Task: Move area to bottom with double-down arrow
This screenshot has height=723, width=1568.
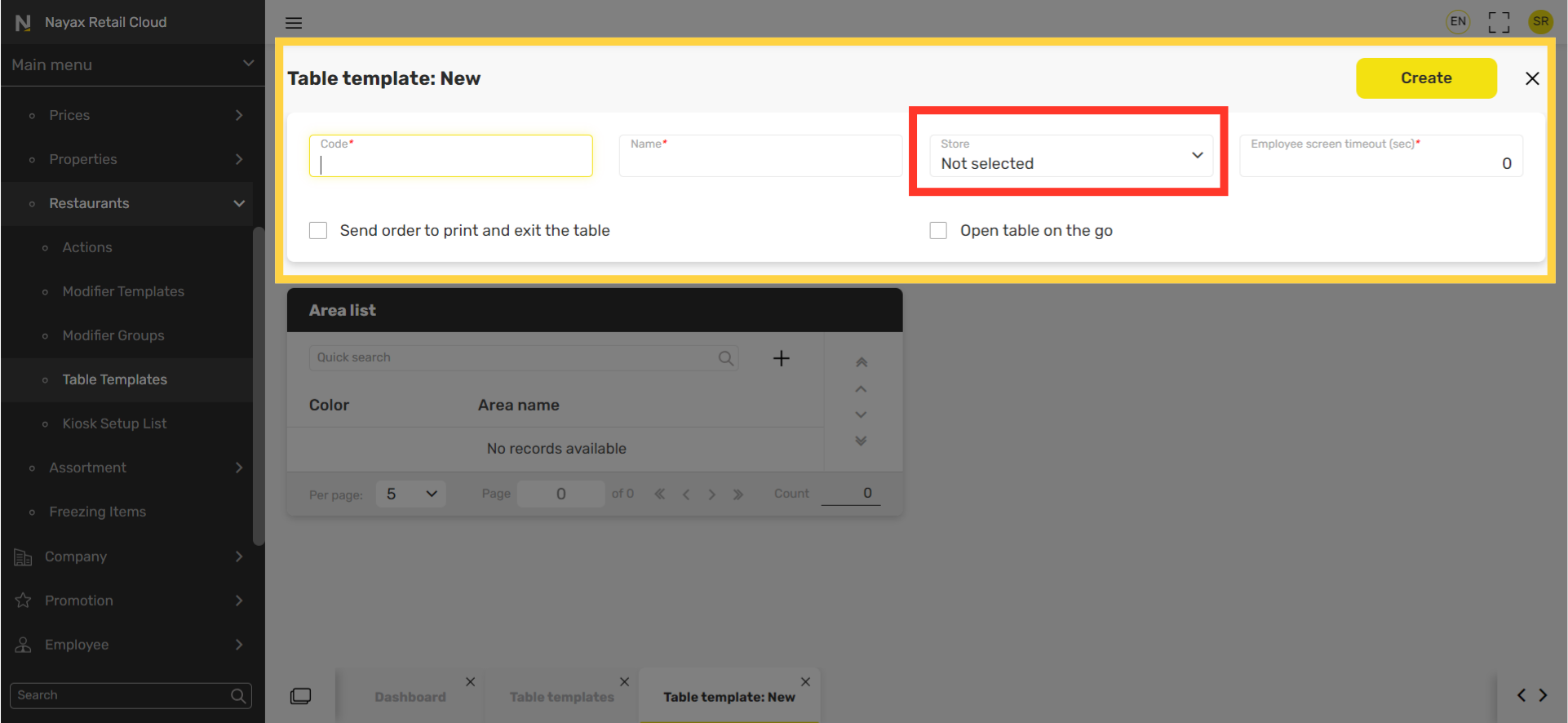Action: click(861, 441)
